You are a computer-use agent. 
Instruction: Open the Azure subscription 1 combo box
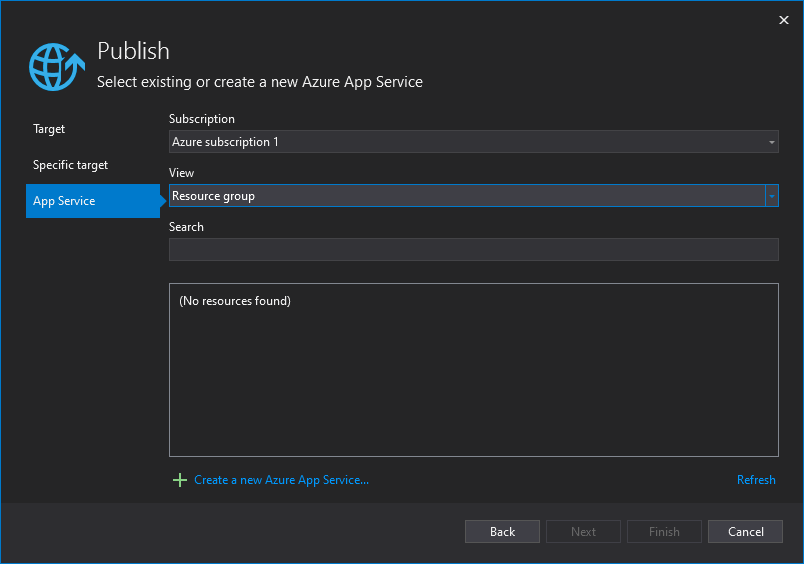[x=465, y=142]
